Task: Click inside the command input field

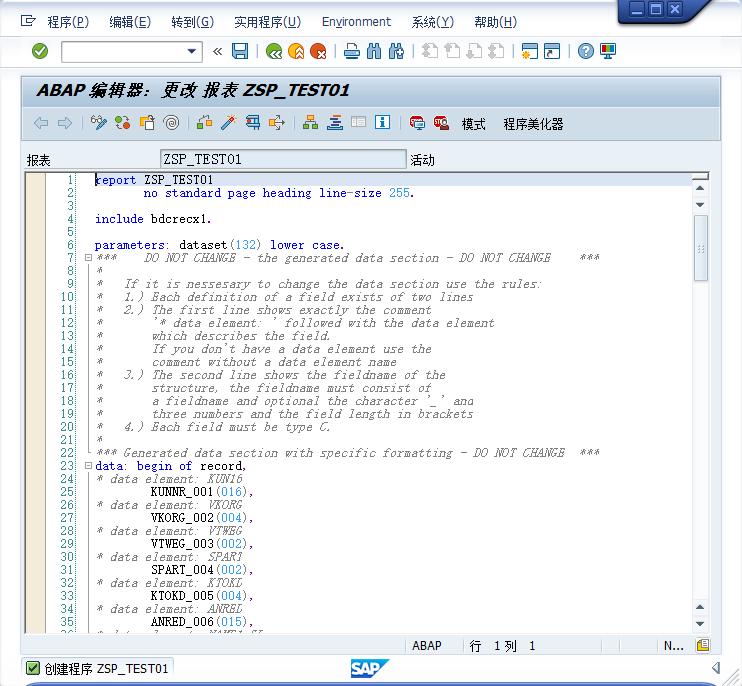Action: pyautogui.click(x=124, y=52)
